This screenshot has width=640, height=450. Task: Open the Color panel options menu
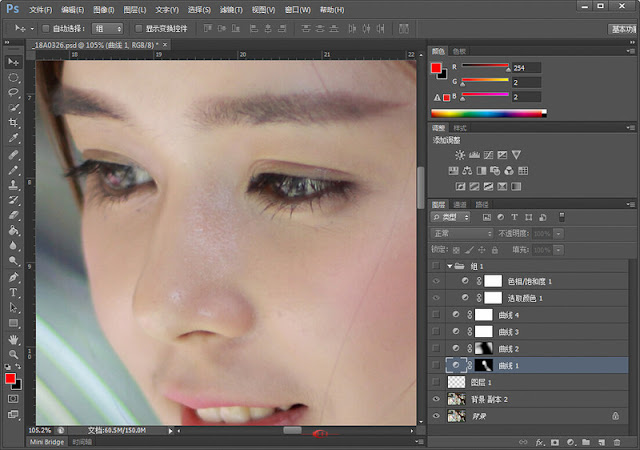(x=631, y=51)
